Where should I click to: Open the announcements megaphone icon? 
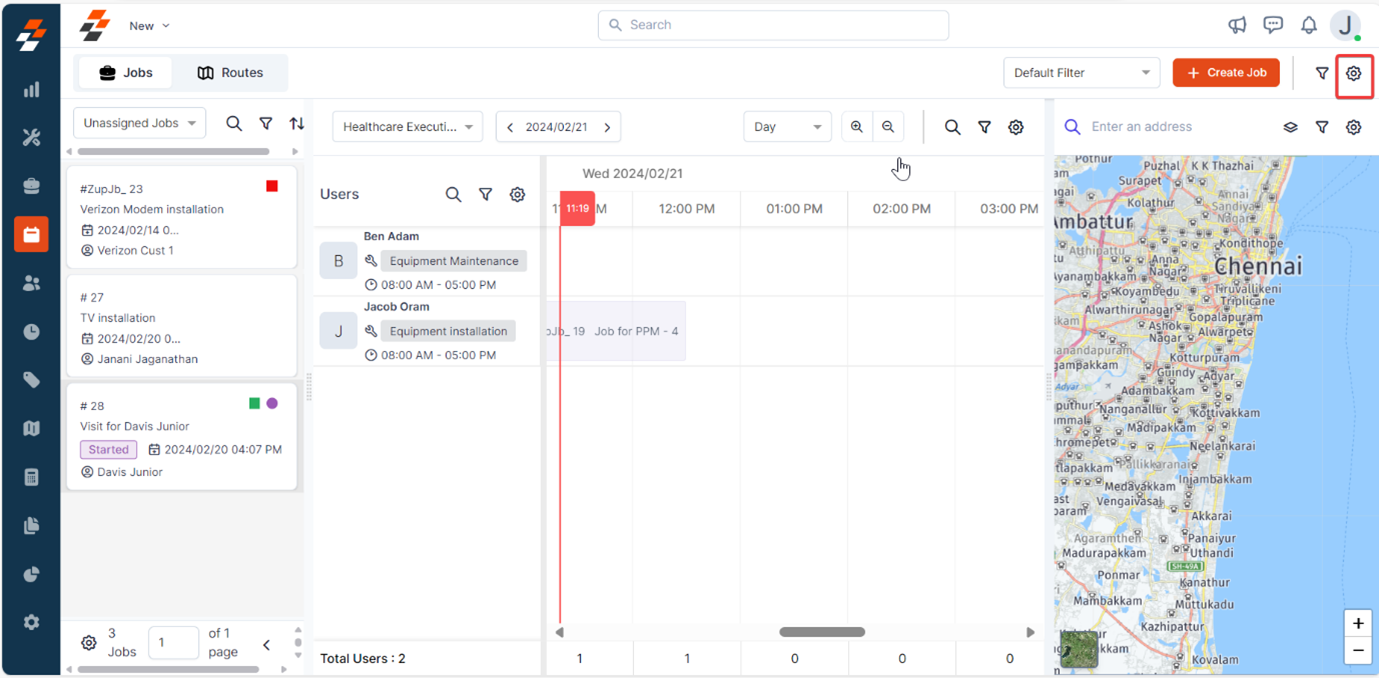(1237, 25)
